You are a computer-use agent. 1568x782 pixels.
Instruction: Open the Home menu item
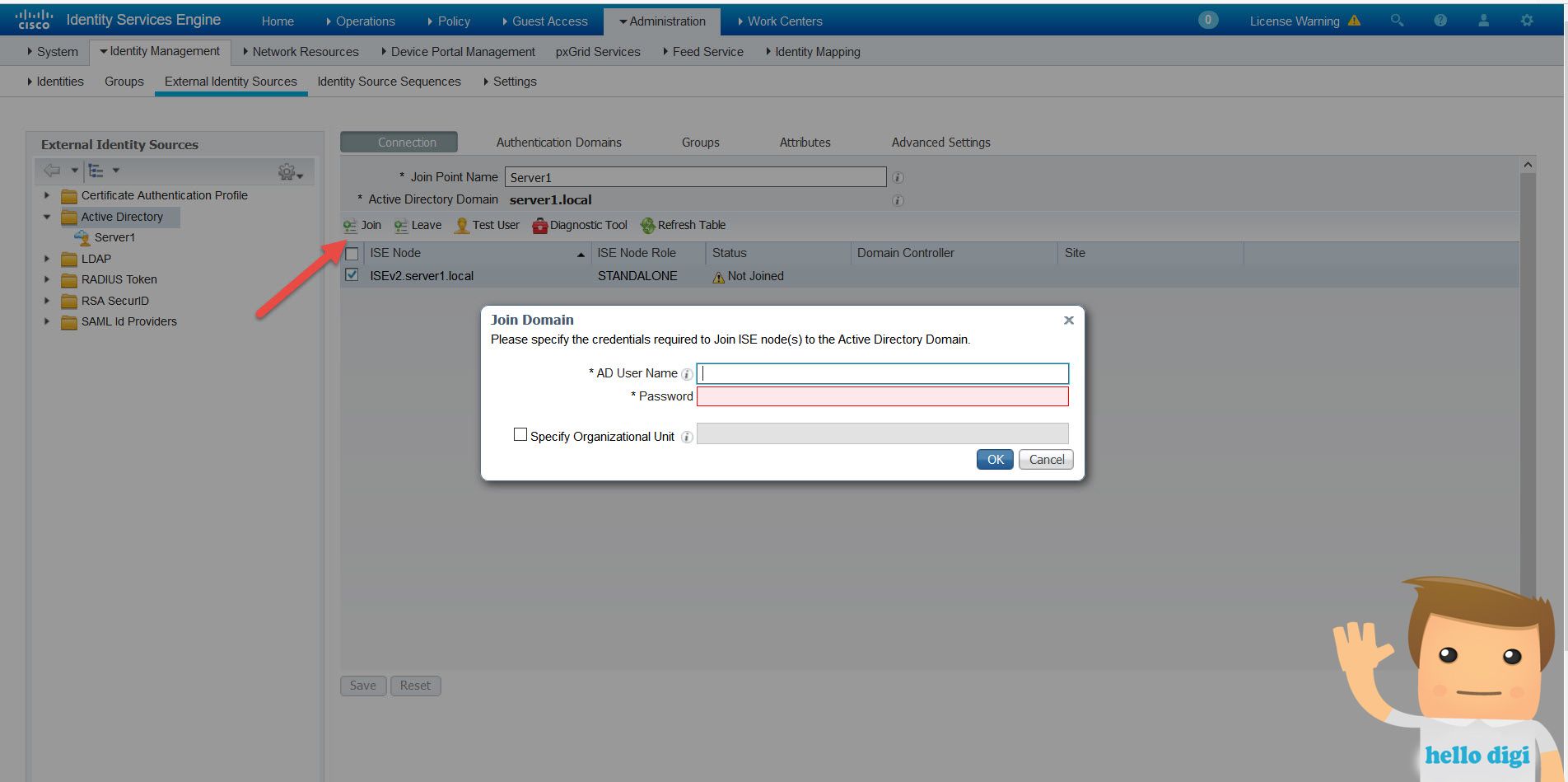click(278, 21)
